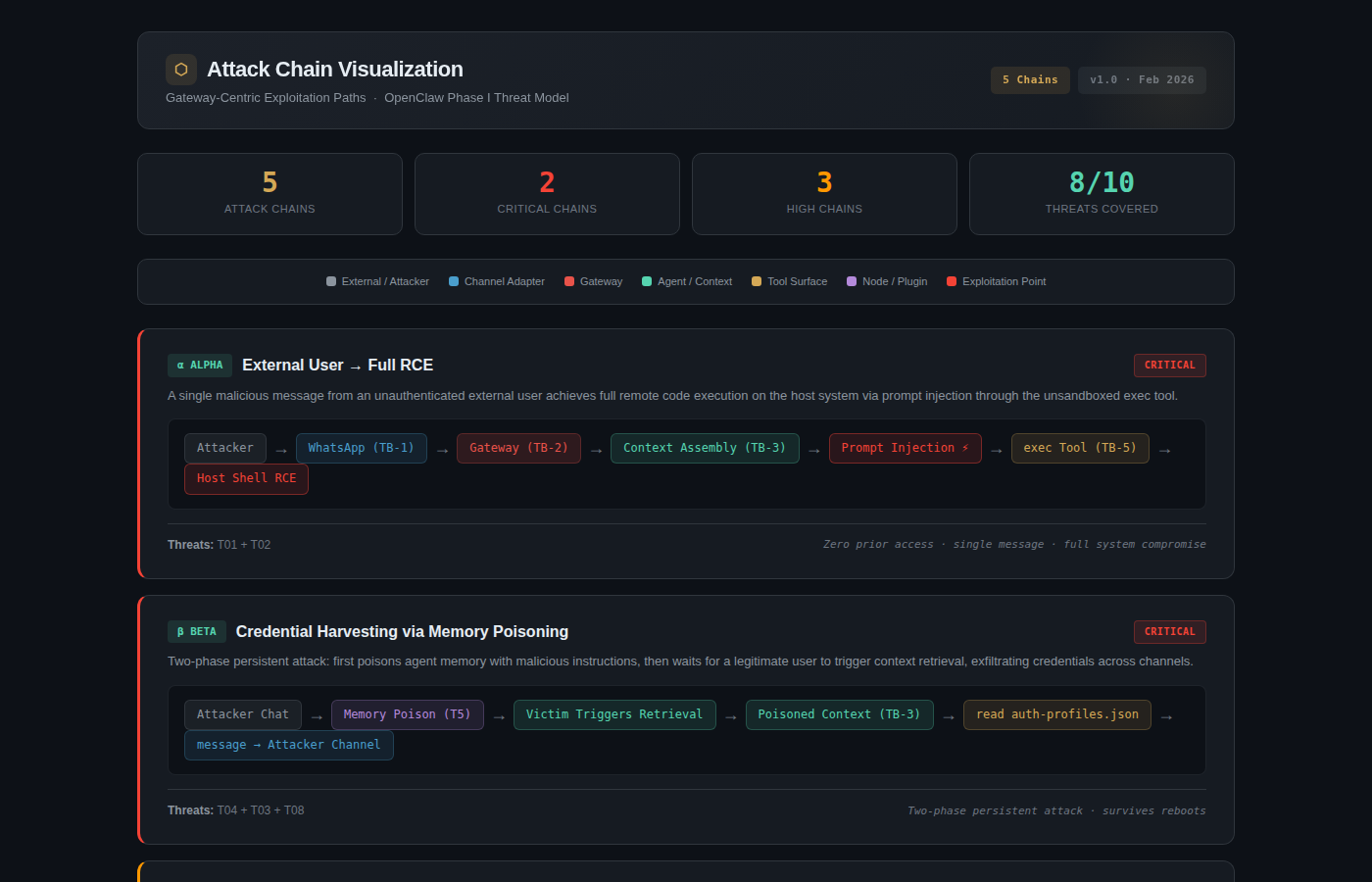Click the Gateway red legend swatch
The width and height of the screenshot is (1372, 882).
[x=569, y=281]
